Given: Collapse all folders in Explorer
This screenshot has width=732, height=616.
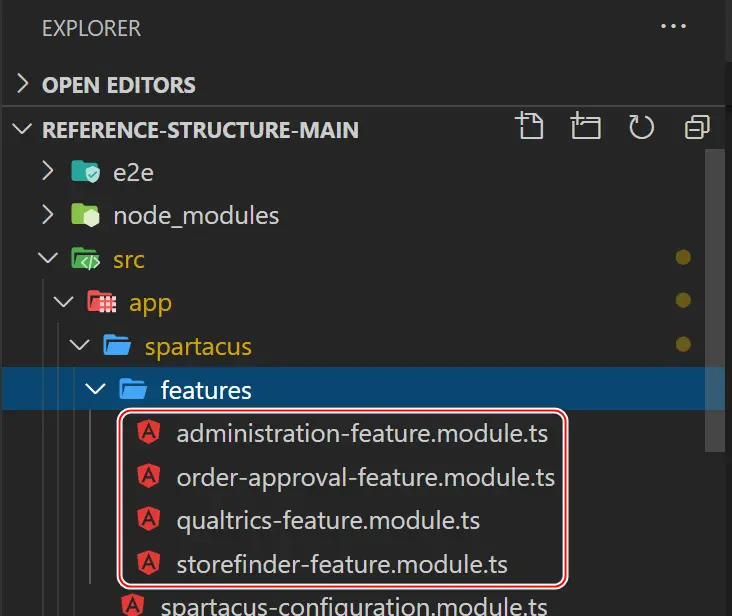Looking at the screenshot, I should [x=696, y=127].
